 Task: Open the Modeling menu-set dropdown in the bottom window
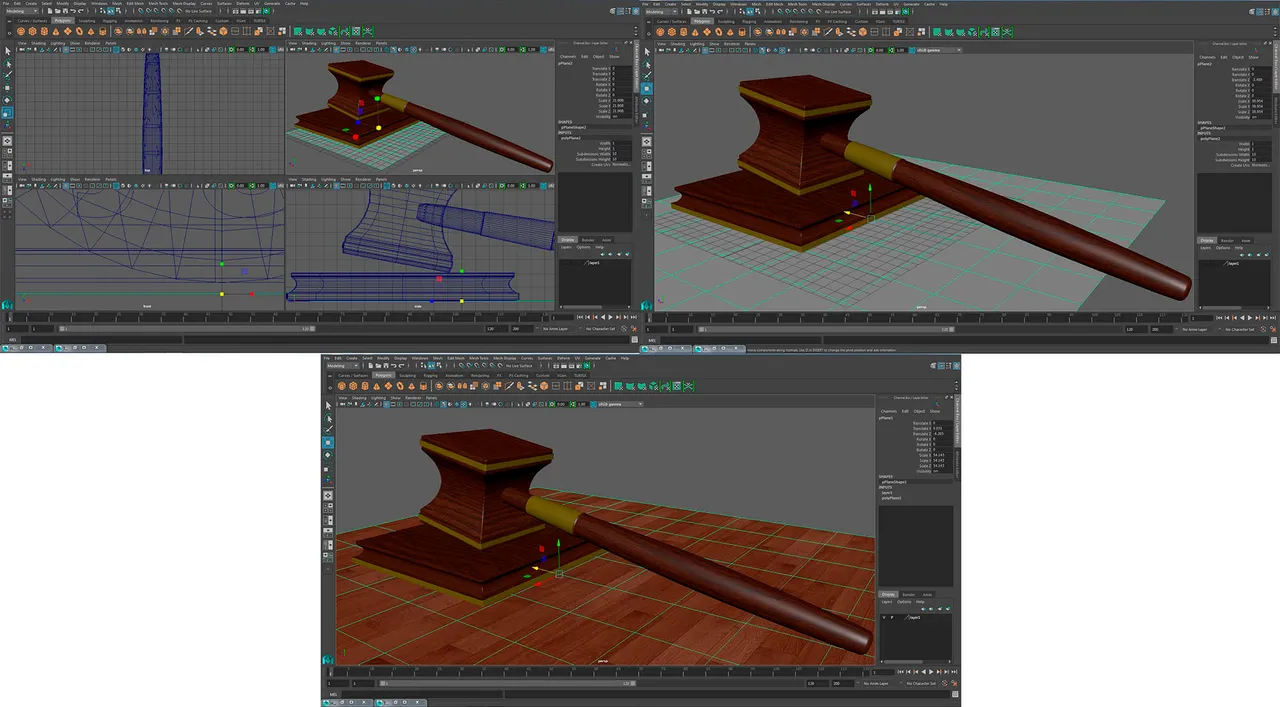(342, 366)
